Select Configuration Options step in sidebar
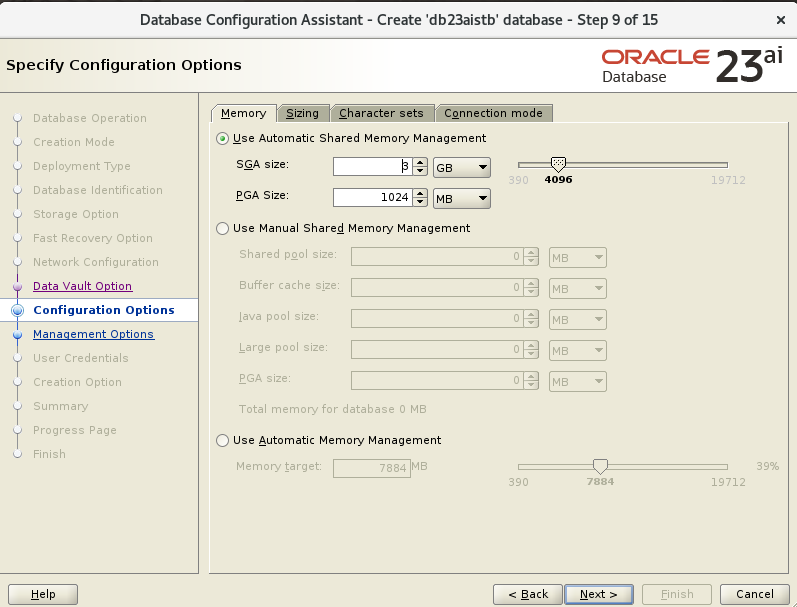The image size is (797, 607). click(x=104, y=310)
